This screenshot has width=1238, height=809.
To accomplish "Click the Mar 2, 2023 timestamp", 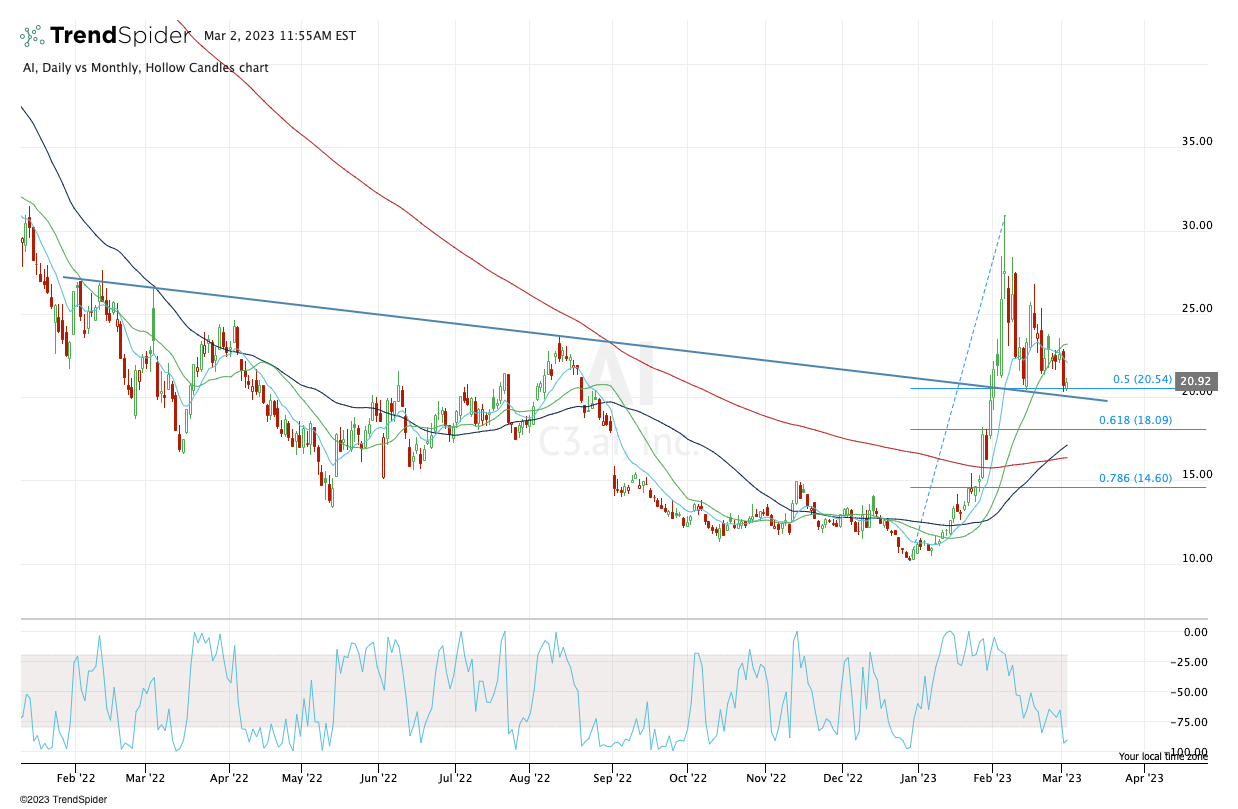I will pyautogui.click(x=279, y=36).
